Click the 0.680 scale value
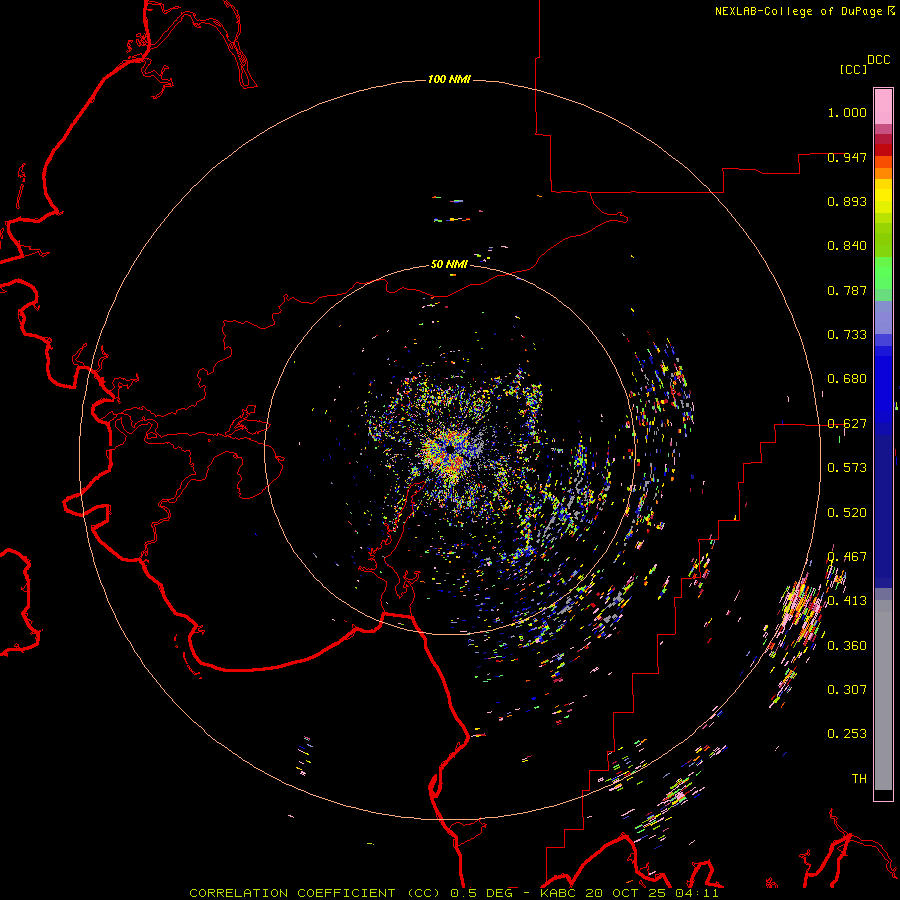 click(847, 379)
